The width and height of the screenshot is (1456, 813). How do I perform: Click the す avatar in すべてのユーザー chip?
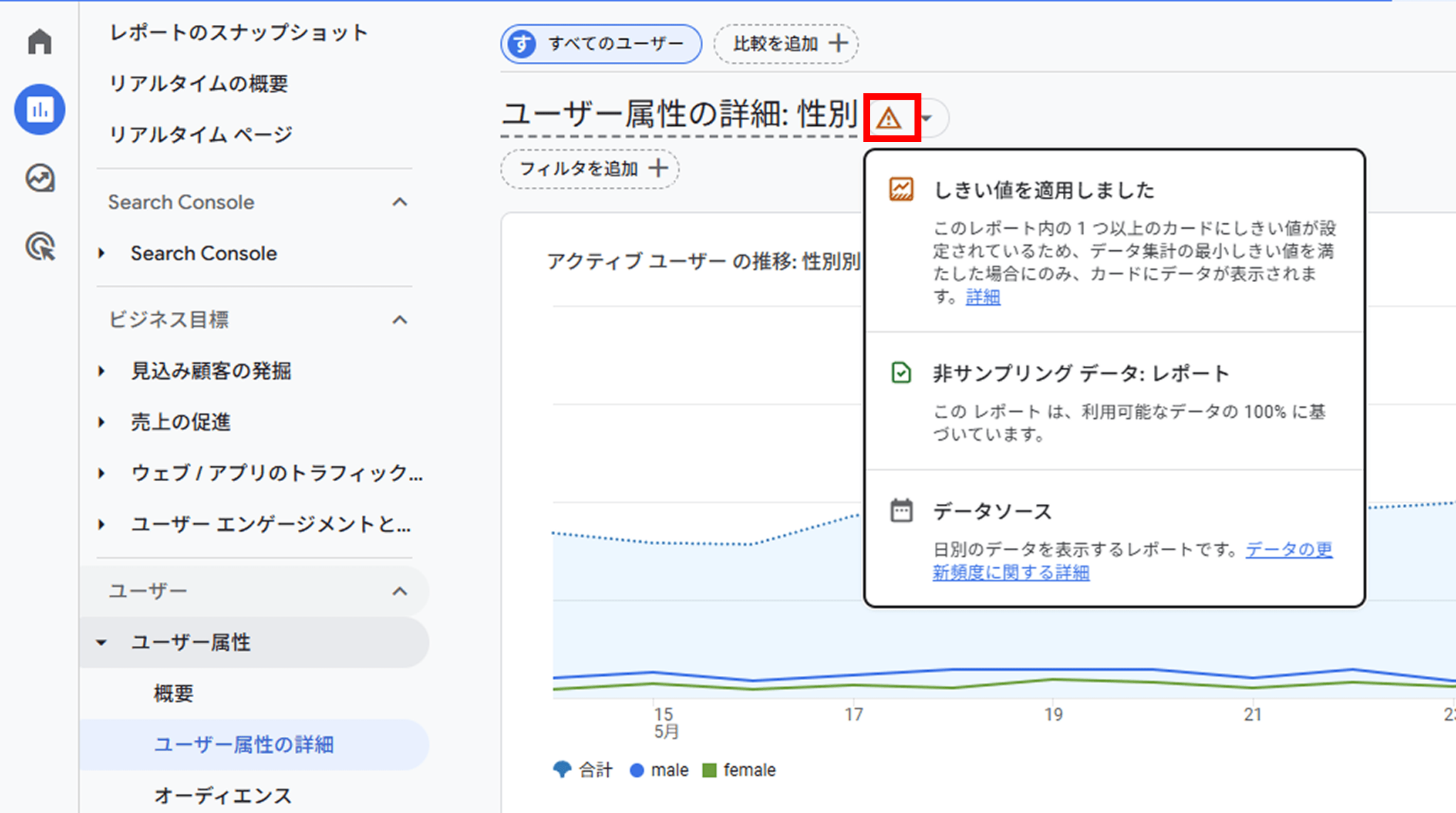[523, 43]
